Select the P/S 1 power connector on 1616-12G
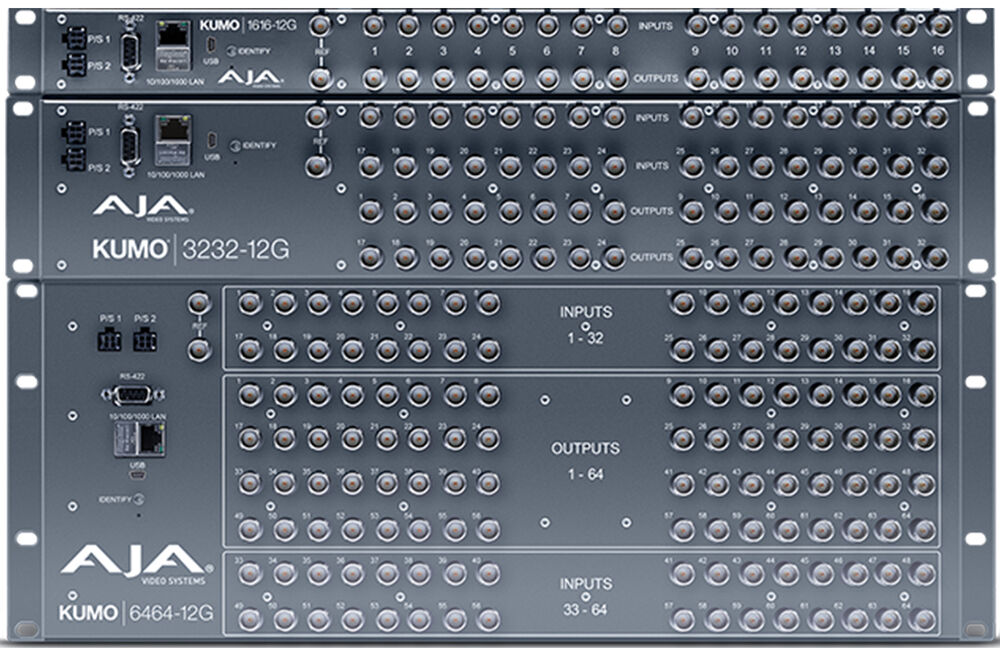 coord(75,38)
